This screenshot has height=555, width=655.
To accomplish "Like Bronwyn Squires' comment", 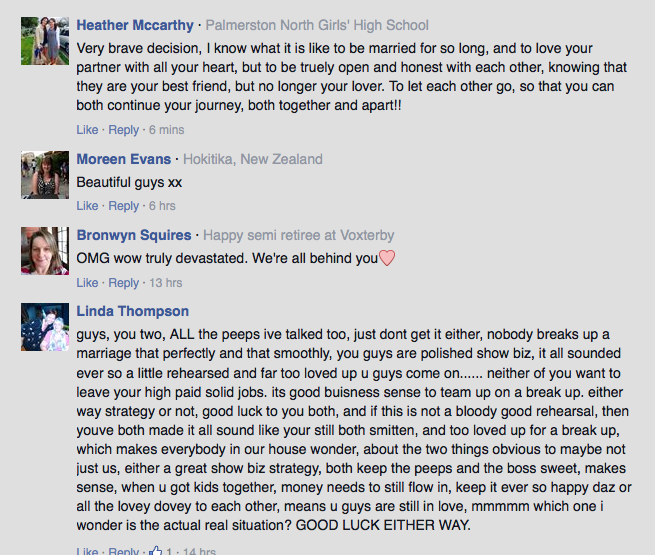I will [x=87, y=283].
